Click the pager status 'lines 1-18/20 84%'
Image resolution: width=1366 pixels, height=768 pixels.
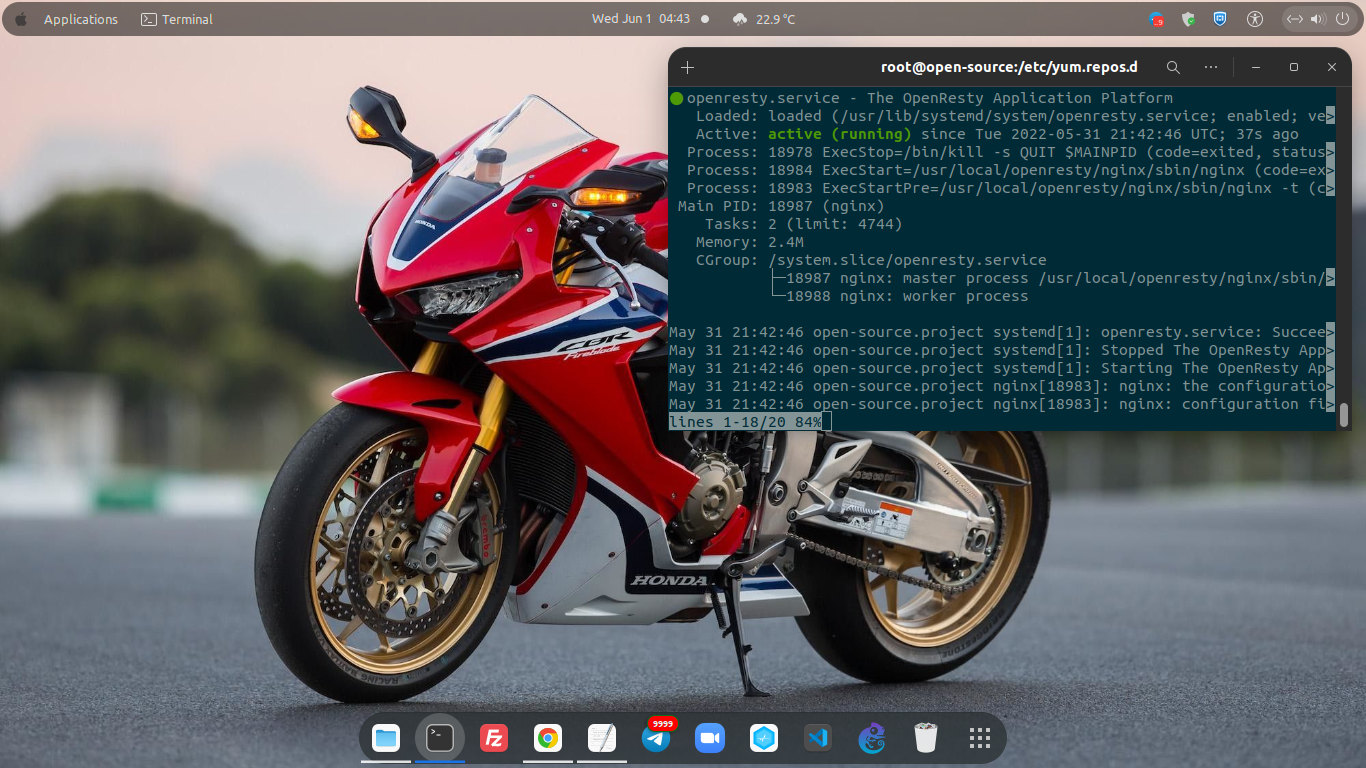pos(745,422)
